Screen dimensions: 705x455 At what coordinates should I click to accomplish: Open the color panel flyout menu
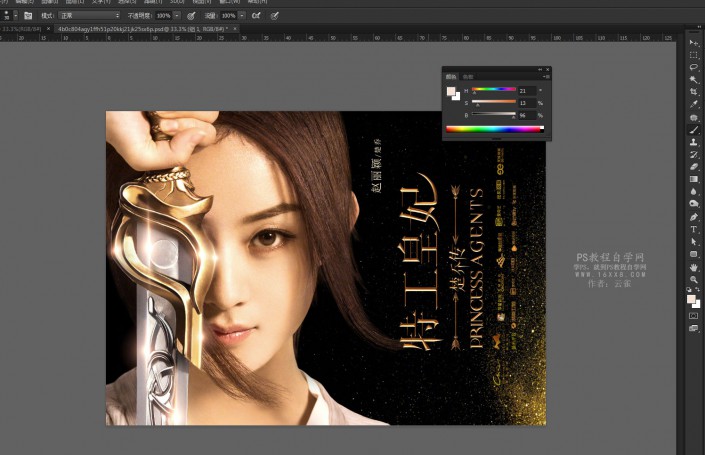546,77
